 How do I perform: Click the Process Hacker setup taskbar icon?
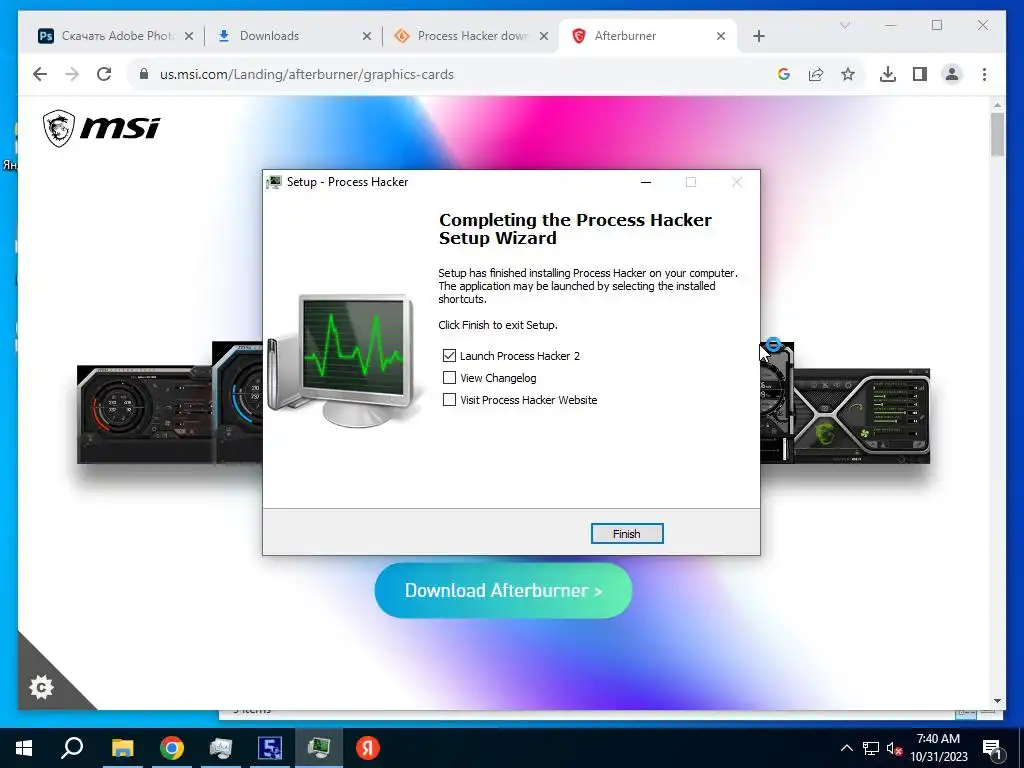click(x=319, y=748)
